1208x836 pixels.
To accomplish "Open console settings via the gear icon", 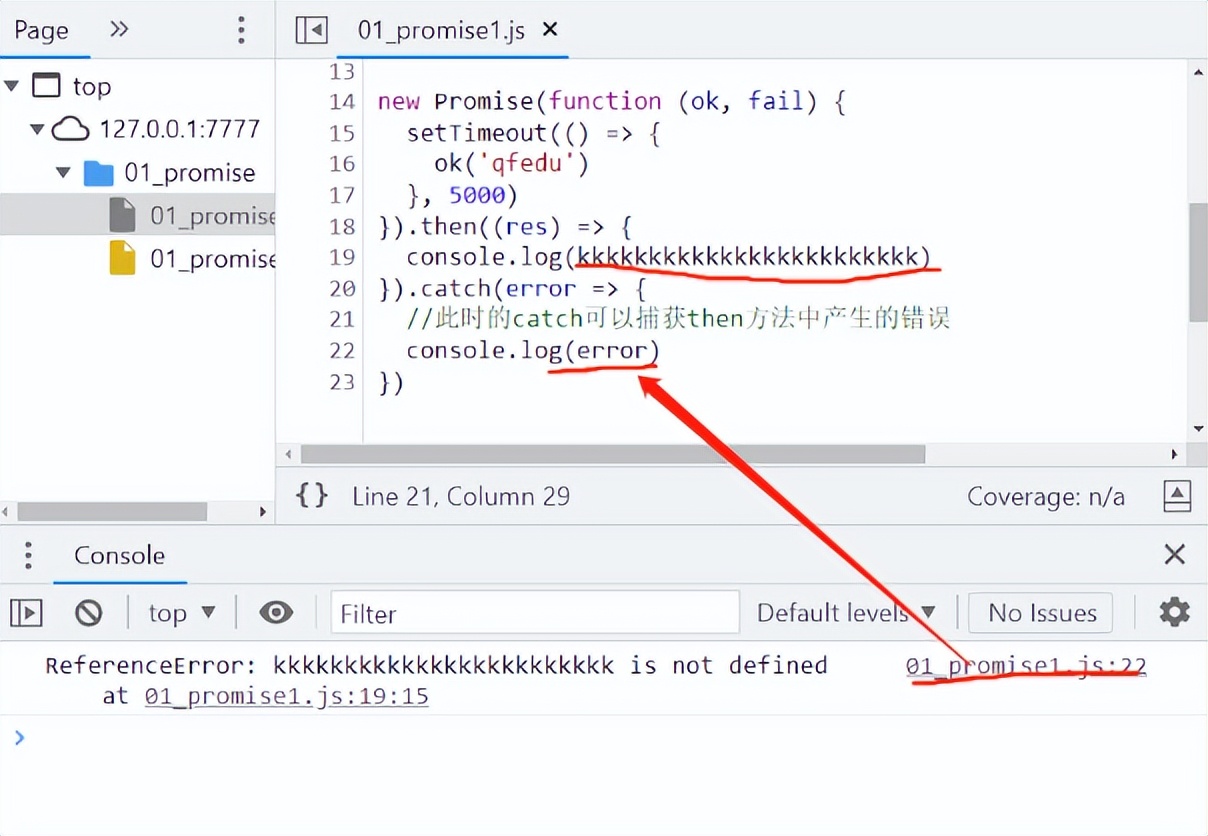I will [1174, 612].
